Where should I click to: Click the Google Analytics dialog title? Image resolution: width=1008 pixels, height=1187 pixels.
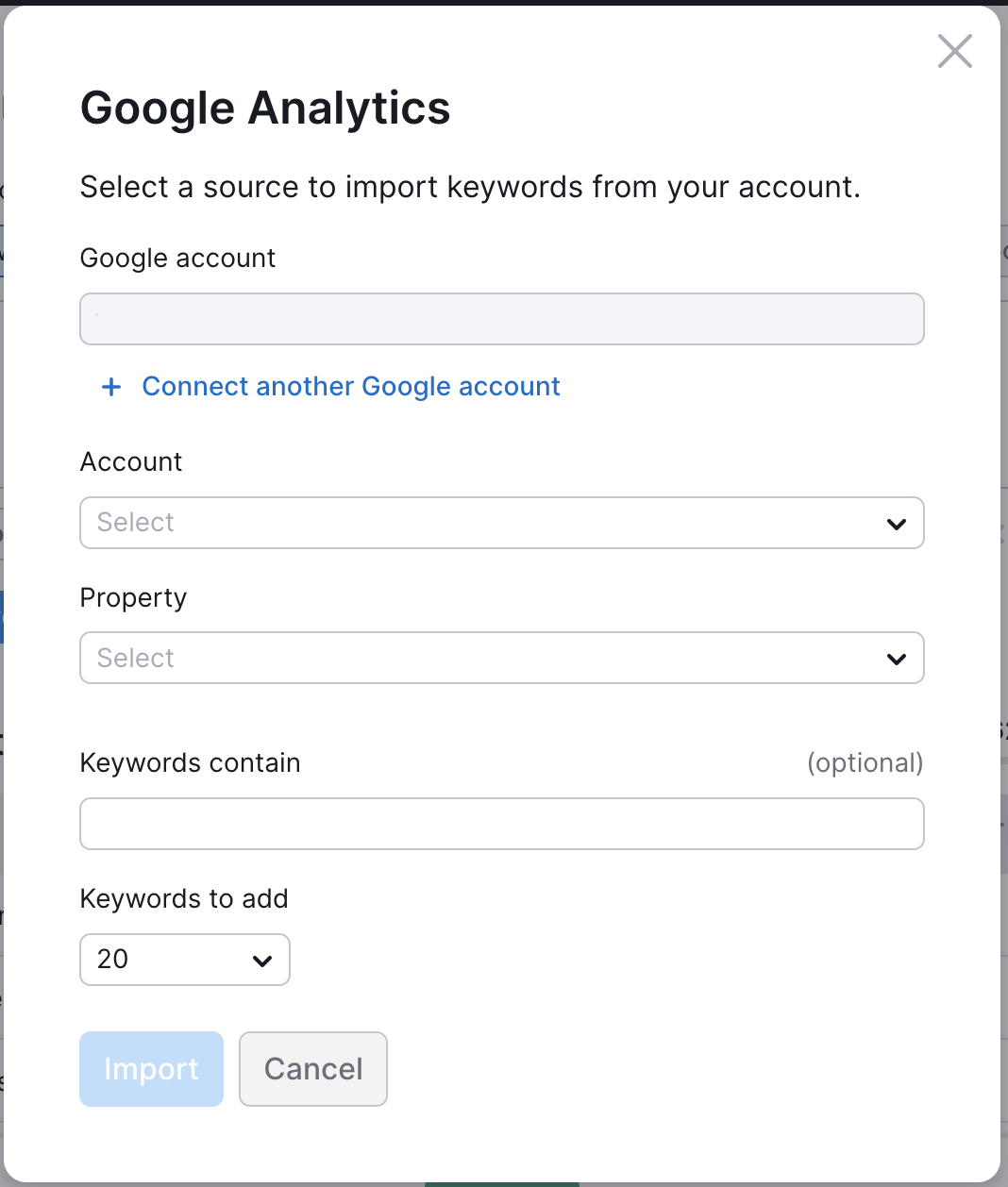pos(265,108)
